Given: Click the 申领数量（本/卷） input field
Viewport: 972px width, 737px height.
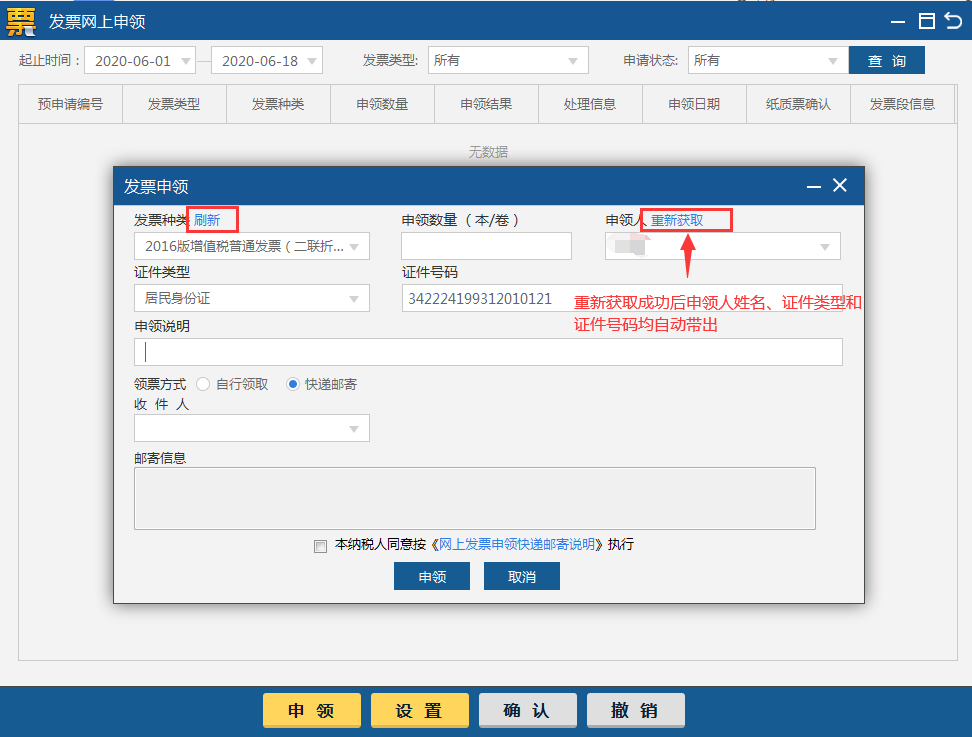Looking at the screenshot, I should pyautogui.click(x=487, y=247).
